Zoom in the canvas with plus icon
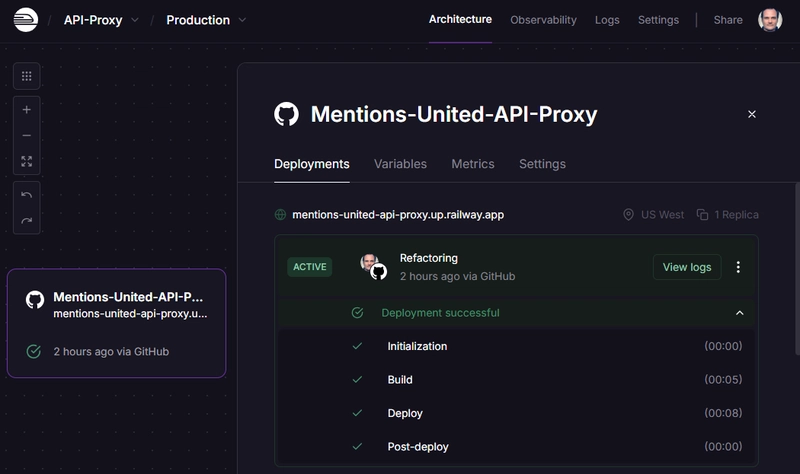The width and height of the screenshot is (800, 474). [27, 110]
